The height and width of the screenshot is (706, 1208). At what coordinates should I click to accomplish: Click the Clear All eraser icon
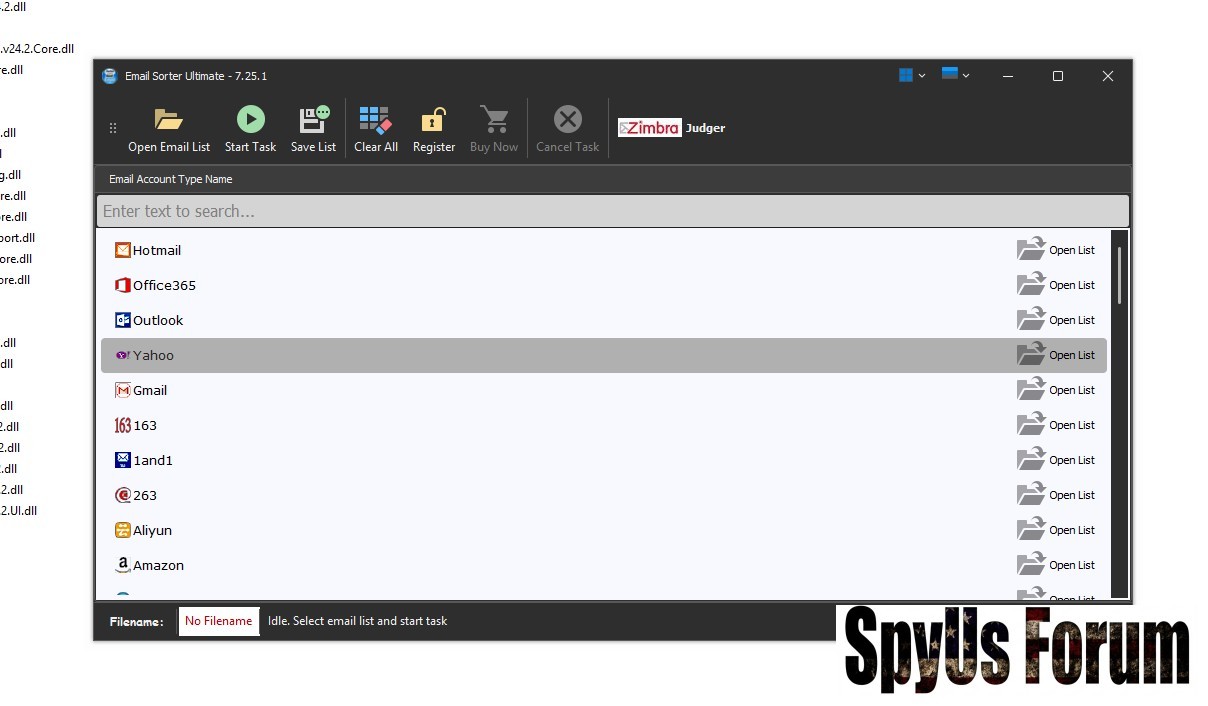375,120
